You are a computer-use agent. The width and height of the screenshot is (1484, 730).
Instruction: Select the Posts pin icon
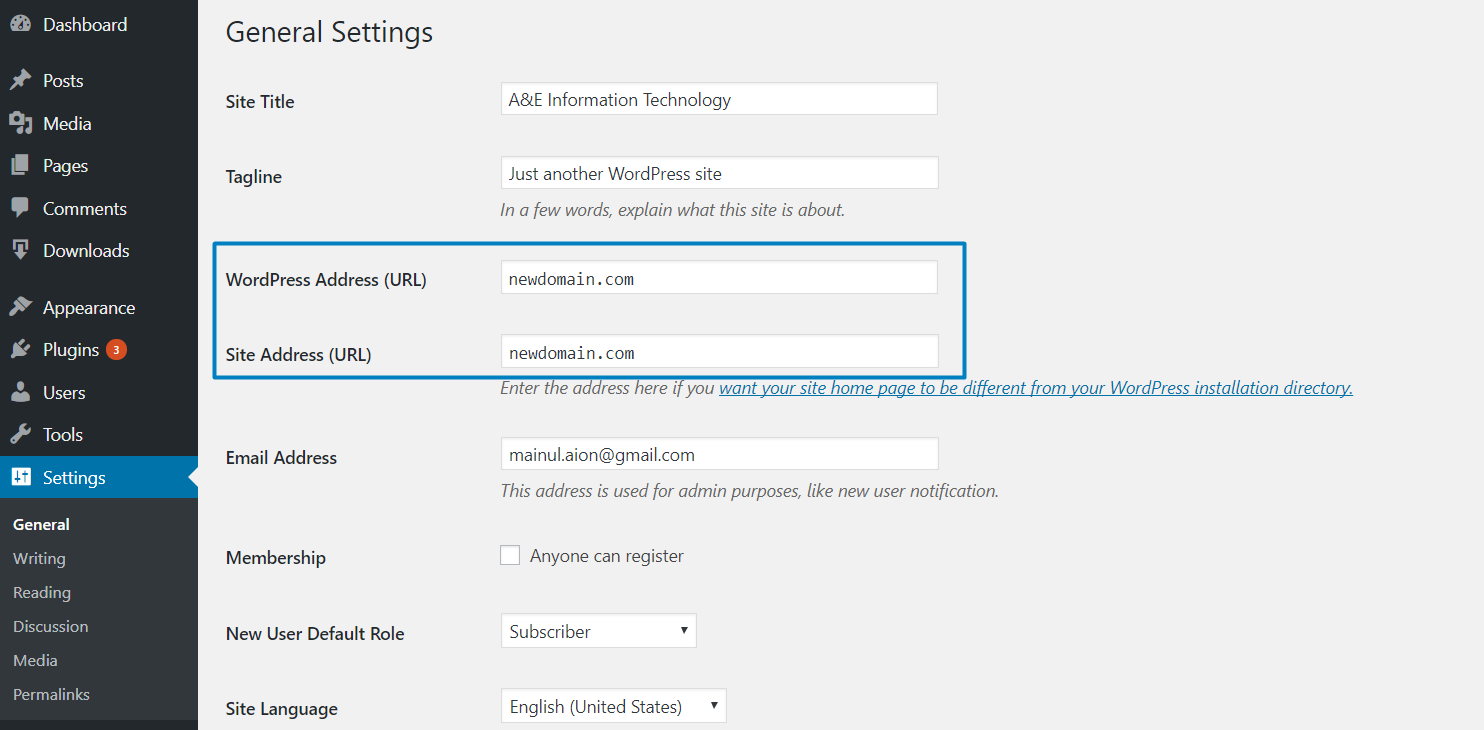(x=21, y=80)
